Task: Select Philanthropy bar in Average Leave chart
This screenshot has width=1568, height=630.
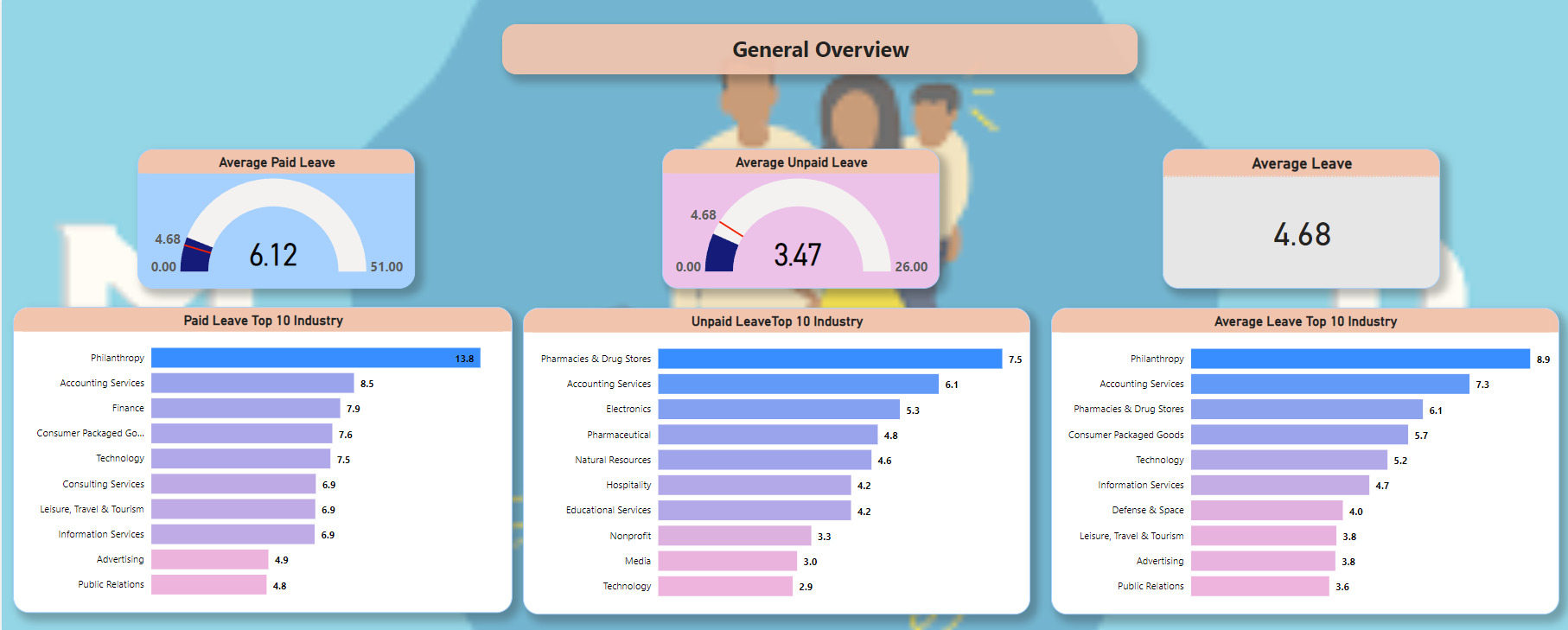Action: 1360,359
